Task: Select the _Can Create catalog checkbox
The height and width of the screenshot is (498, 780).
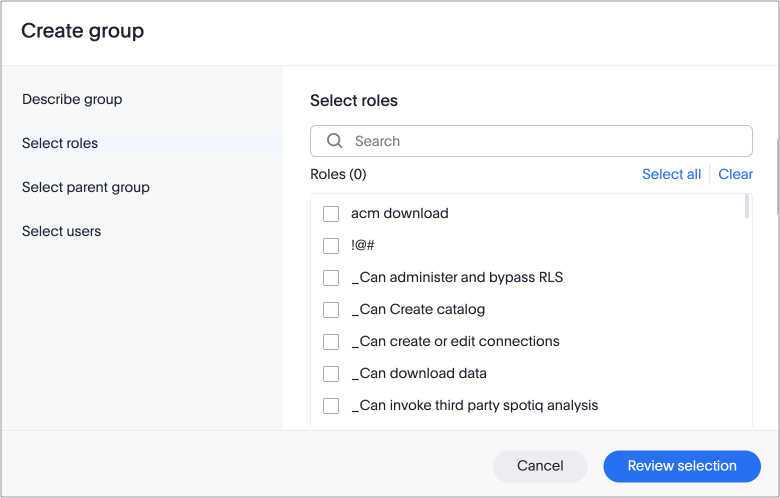Action: coord(331,310)
